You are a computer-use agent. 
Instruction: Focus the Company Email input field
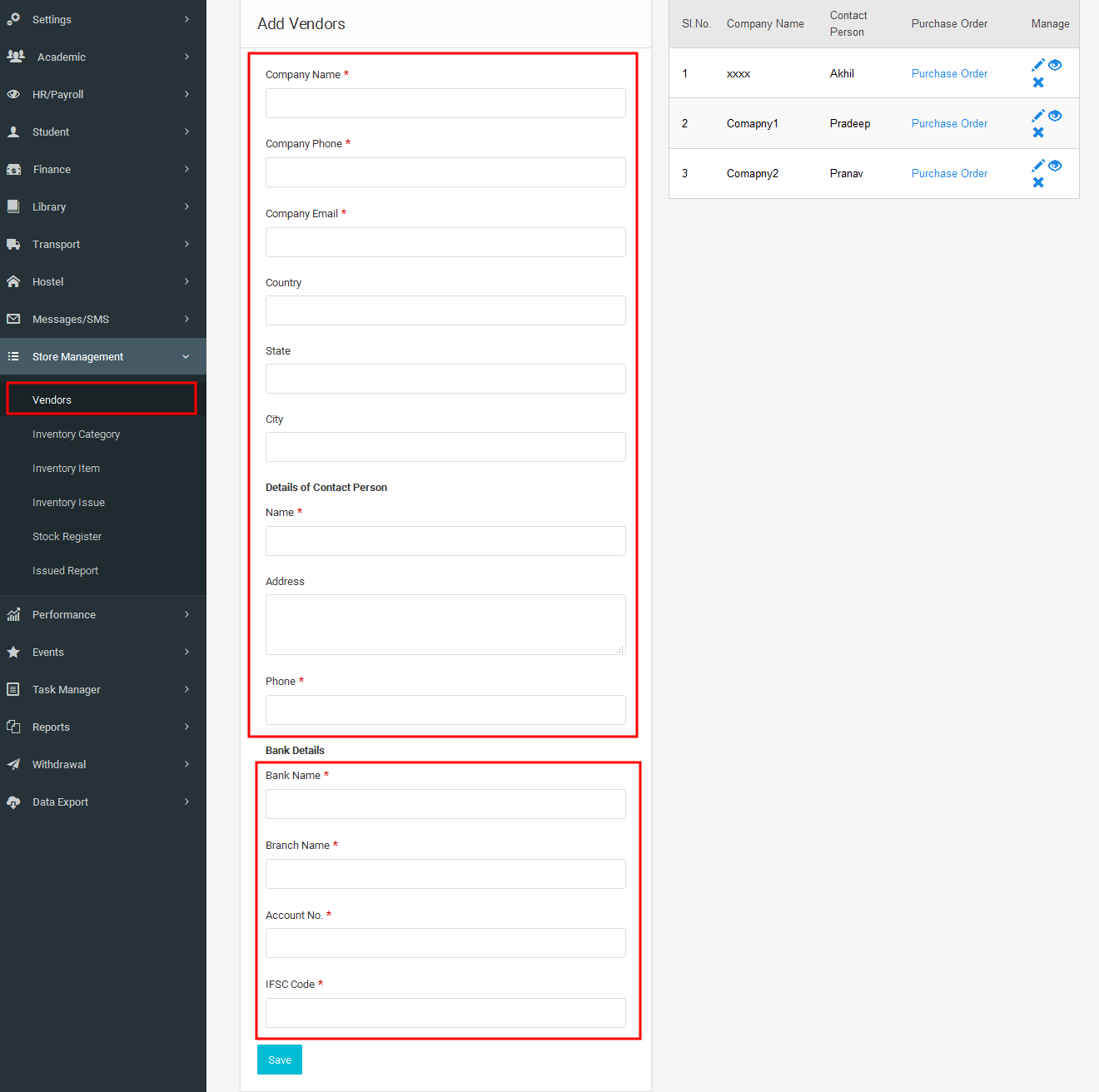click(445, 242)
